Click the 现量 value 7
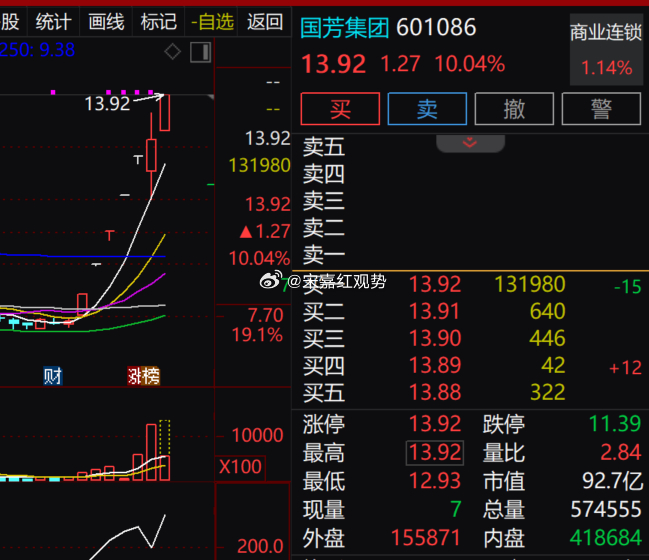 click(456, 510)
